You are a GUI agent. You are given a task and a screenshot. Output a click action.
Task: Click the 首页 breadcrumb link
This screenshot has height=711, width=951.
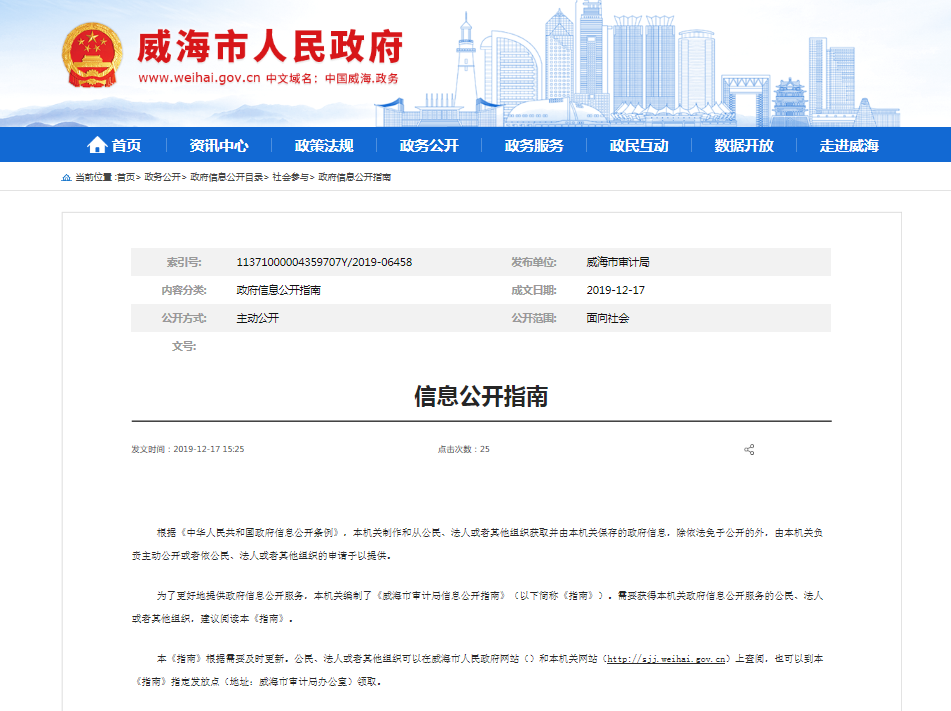[x=126, y=177]
